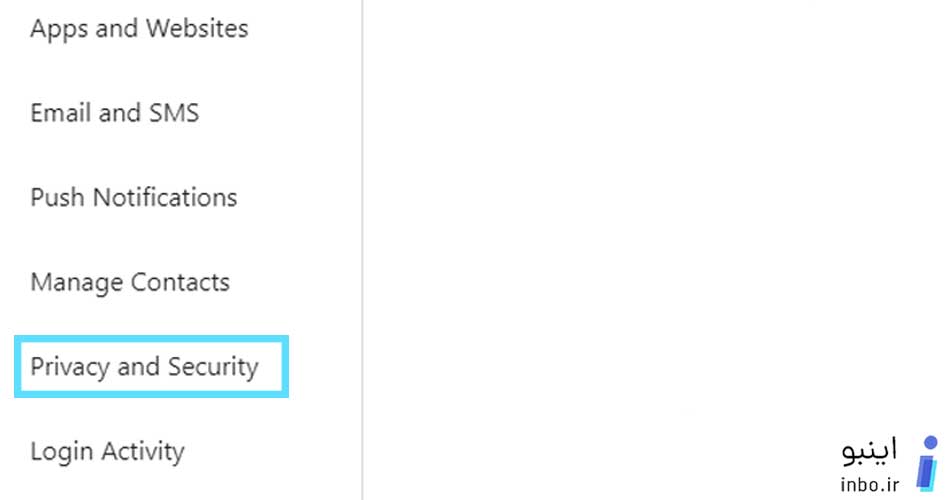Select the Security and privacy option
The width and height of the screenshot is (950, 500).
point(144,367)
